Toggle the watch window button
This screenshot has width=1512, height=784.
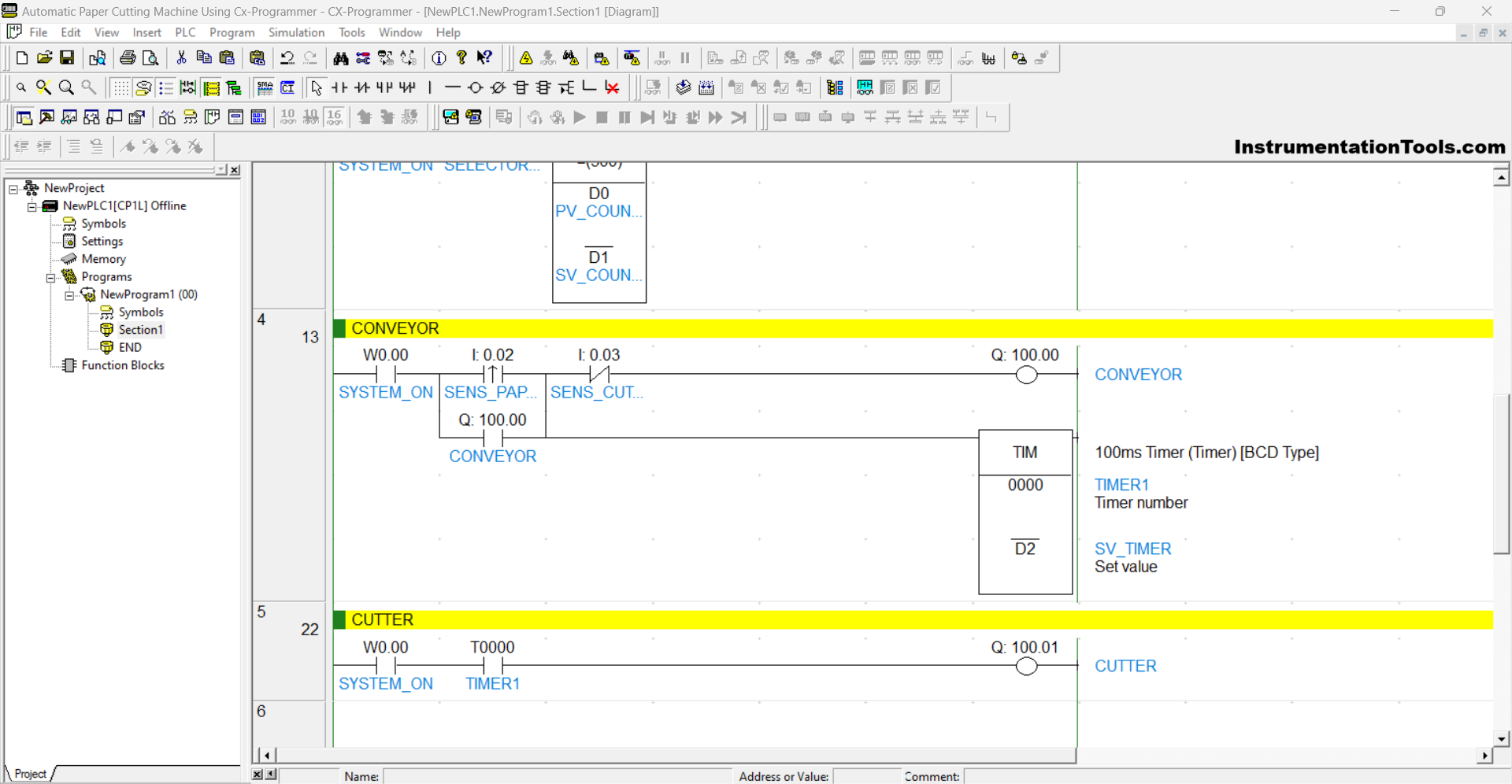70,117
